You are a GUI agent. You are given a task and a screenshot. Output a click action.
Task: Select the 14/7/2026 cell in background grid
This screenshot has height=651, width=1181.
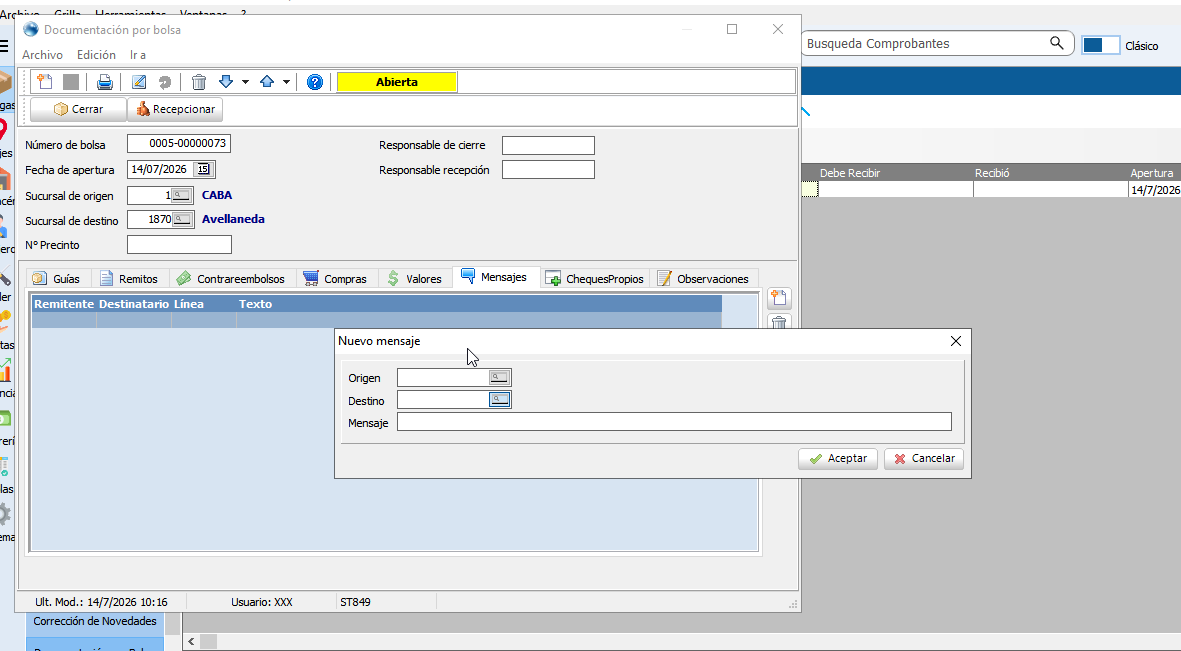(x=1155, y=190)
